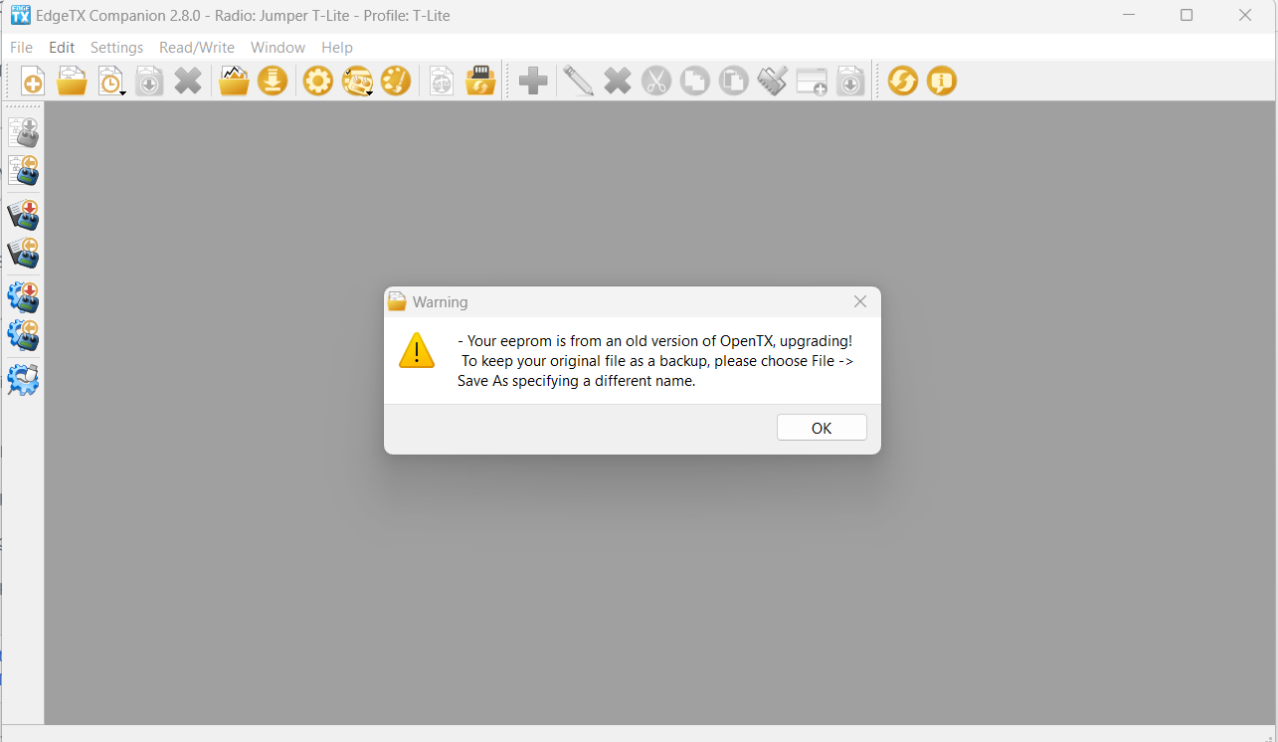
Task: Click the Warning dialog title text
Action: tap(440, 302)
